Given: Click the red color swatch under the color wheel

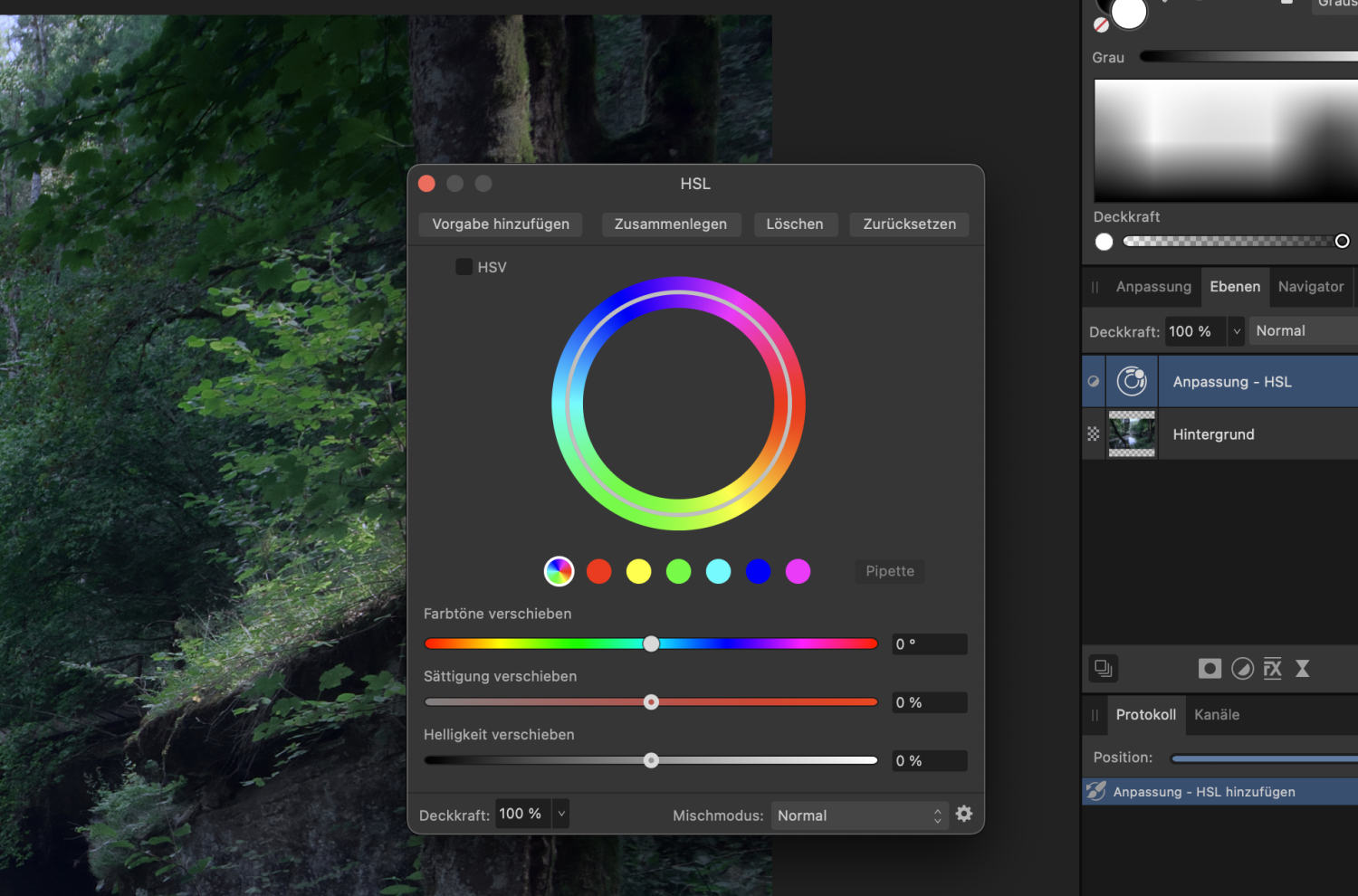Looking at the screenshot, I should (598, 571).
